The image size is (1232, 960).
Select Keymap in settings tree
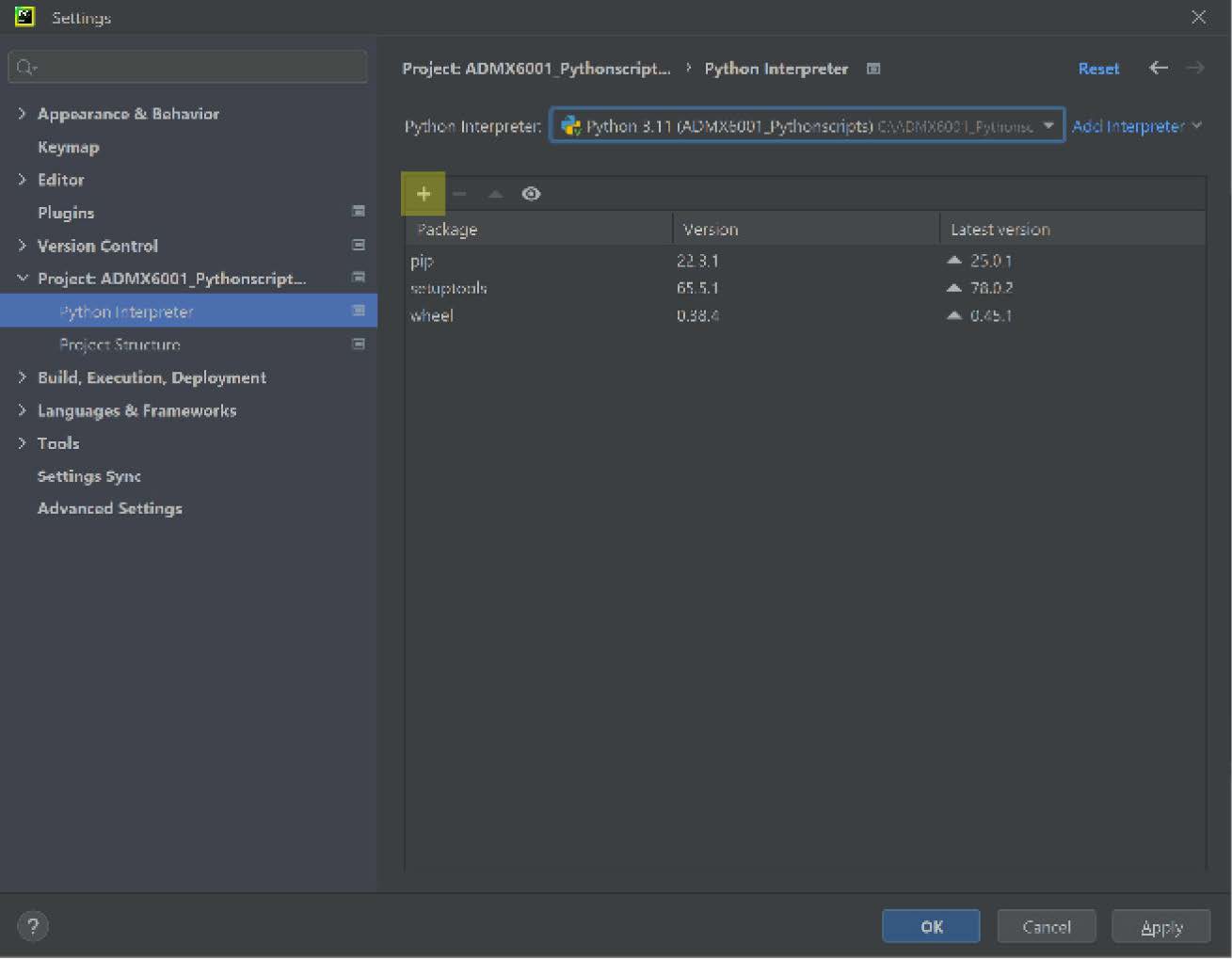point(68,147)
